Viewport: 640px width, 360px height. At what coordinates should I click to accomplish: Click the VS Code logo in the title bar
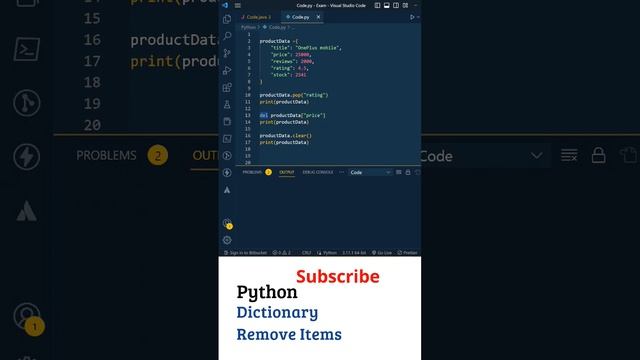pos(225,5)
